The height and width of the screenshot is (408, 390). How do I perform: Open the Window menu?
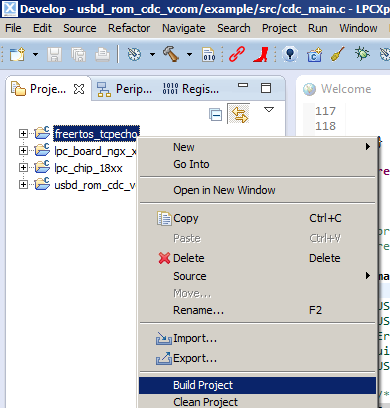click(x=358, y=28)
